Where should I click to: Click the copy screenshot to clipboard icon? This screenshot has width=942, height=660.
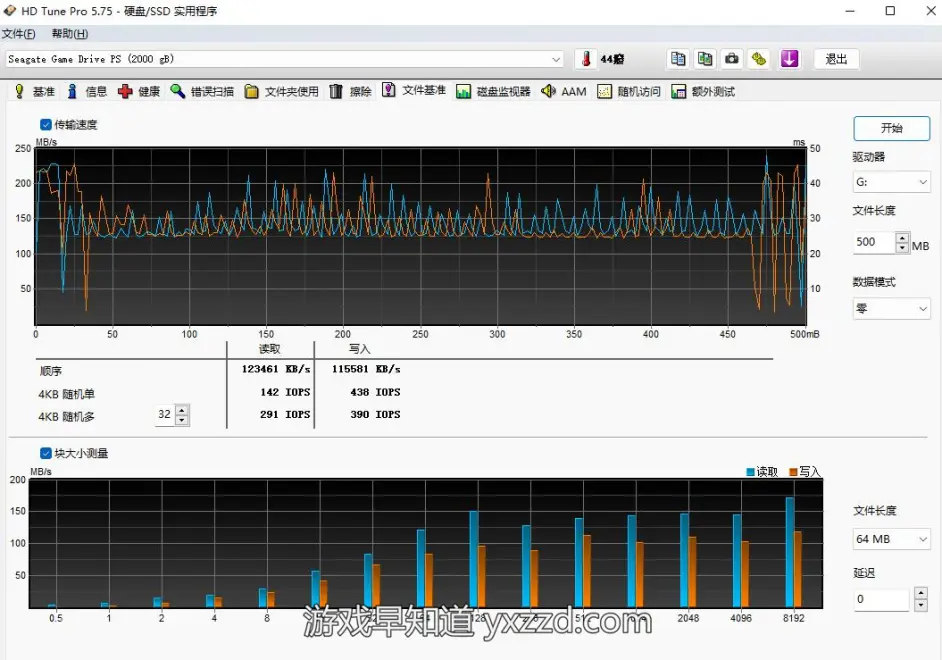click(706, 59)
